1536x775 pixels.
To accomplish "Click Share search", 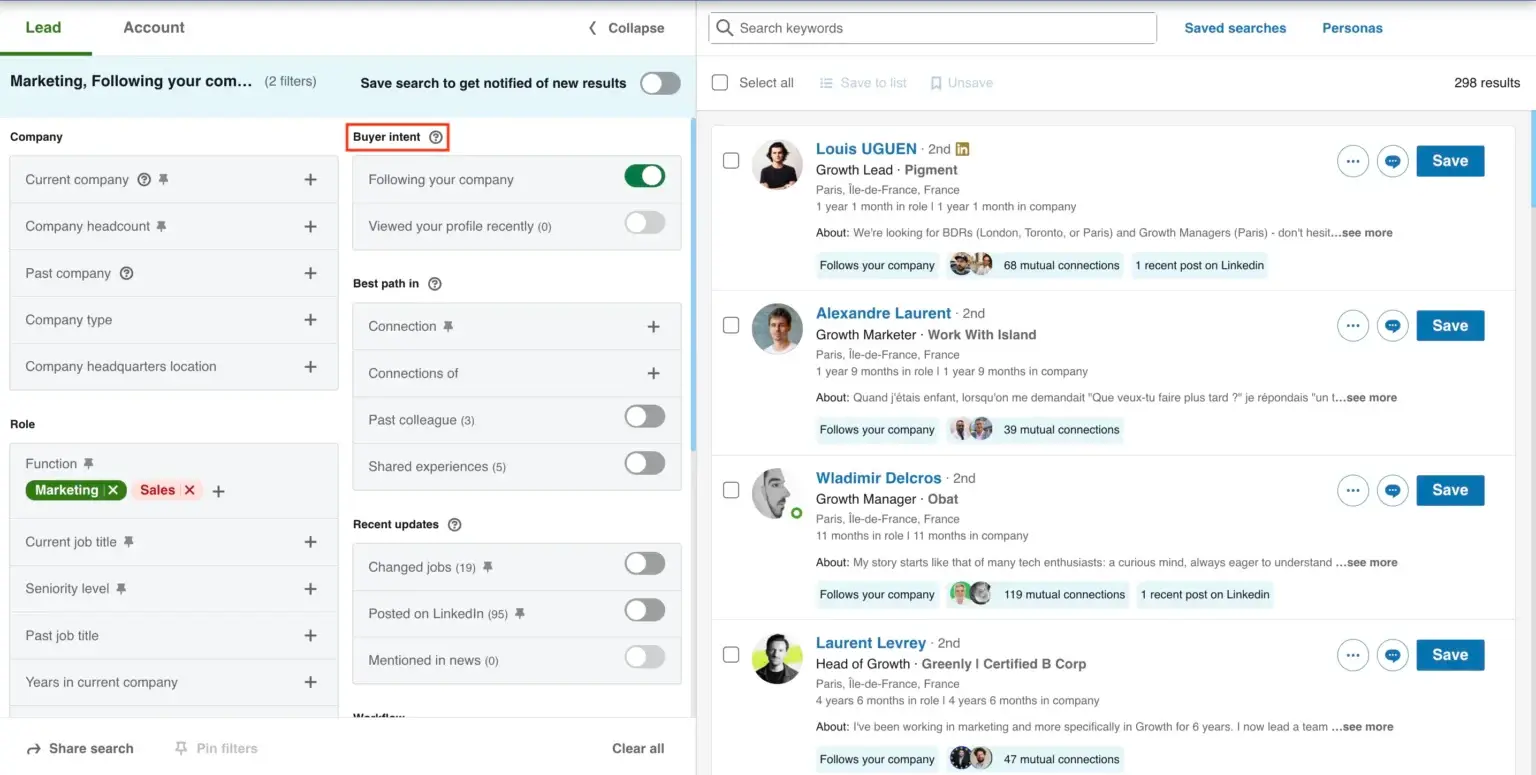I will click(80, 748).
